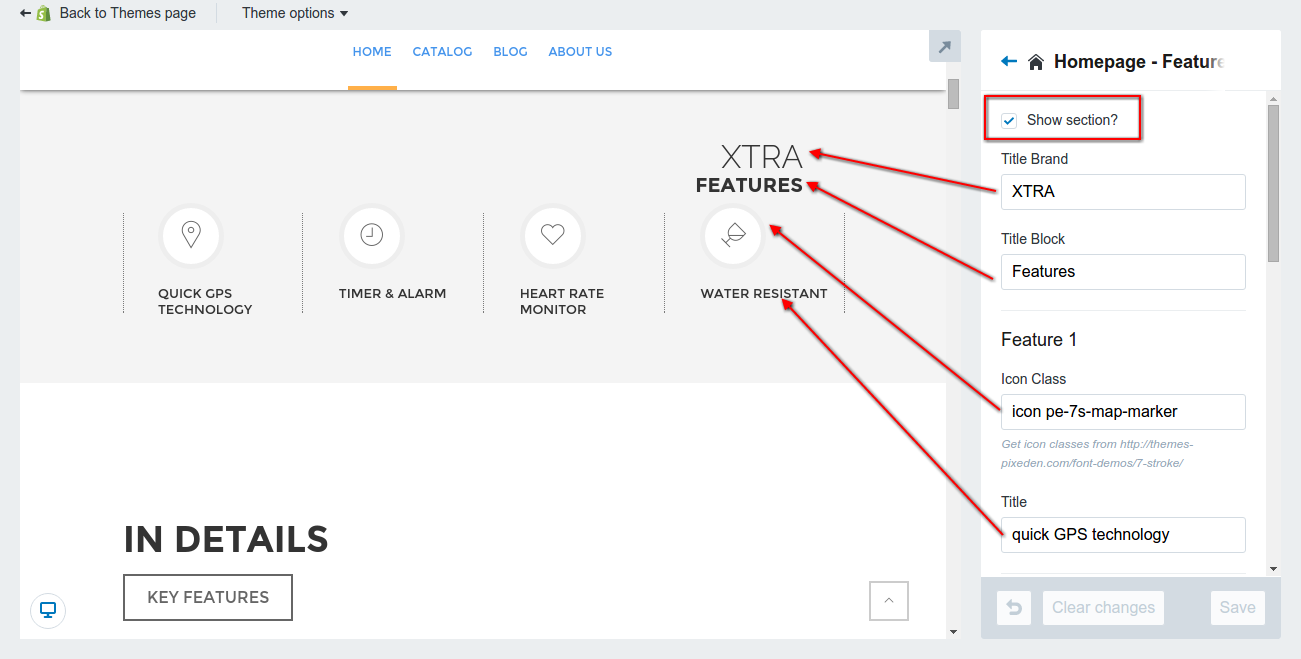Click the home icon in settings panel
1301x659 pixels.
point(1036,62)
